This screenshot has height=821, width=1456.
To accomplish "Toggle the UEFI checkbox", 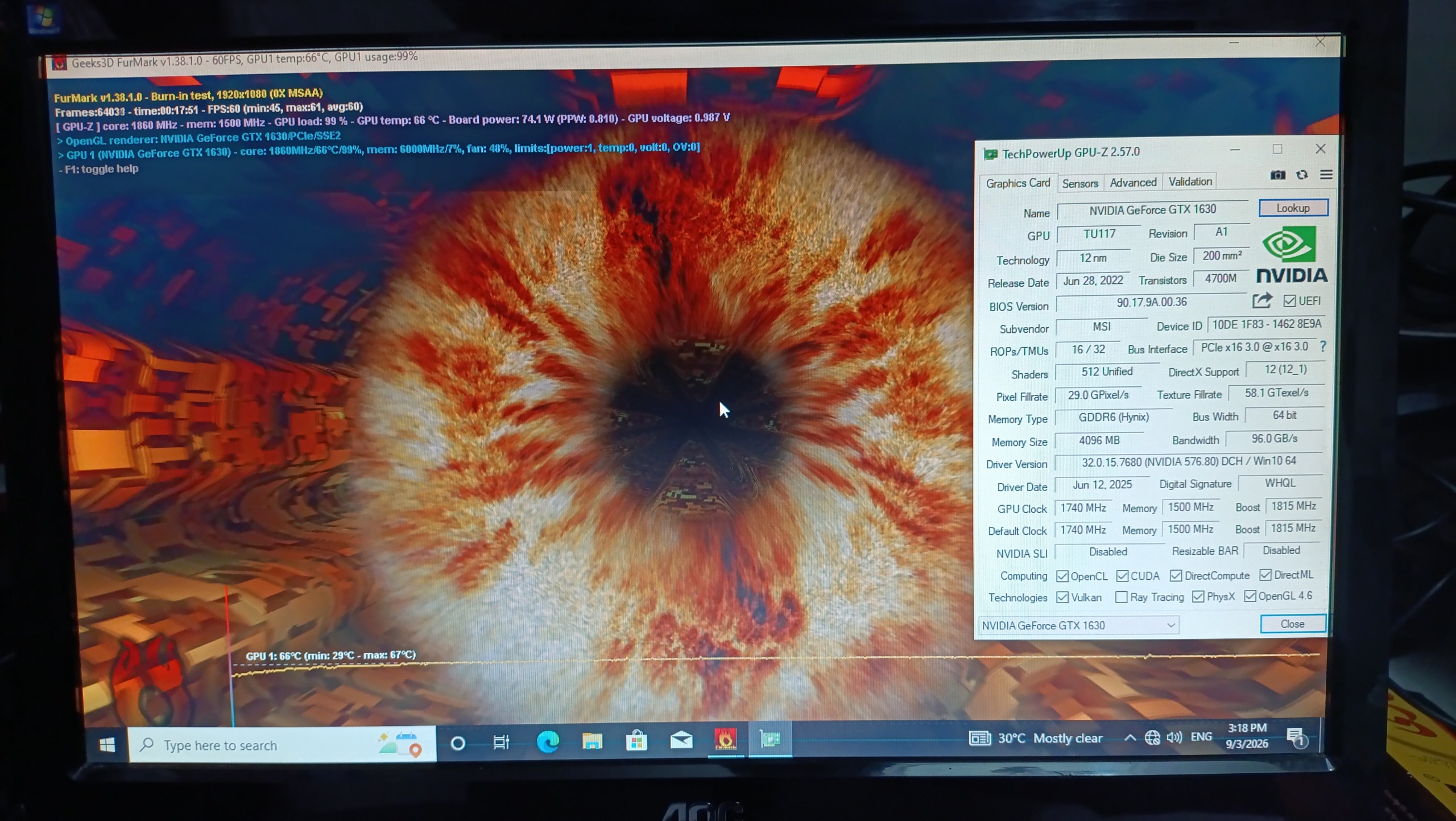I will pos(1289,301).
